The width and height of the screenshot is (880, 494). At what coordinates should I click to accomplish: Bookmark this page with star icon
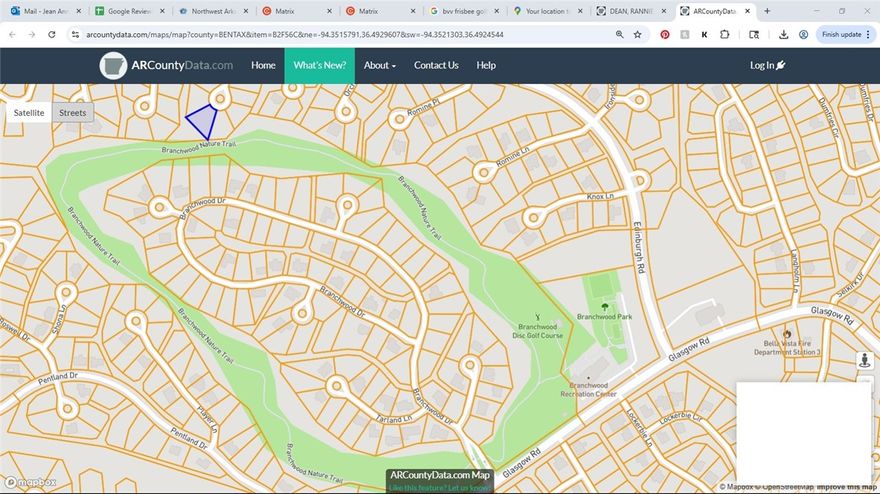[637, 34]
